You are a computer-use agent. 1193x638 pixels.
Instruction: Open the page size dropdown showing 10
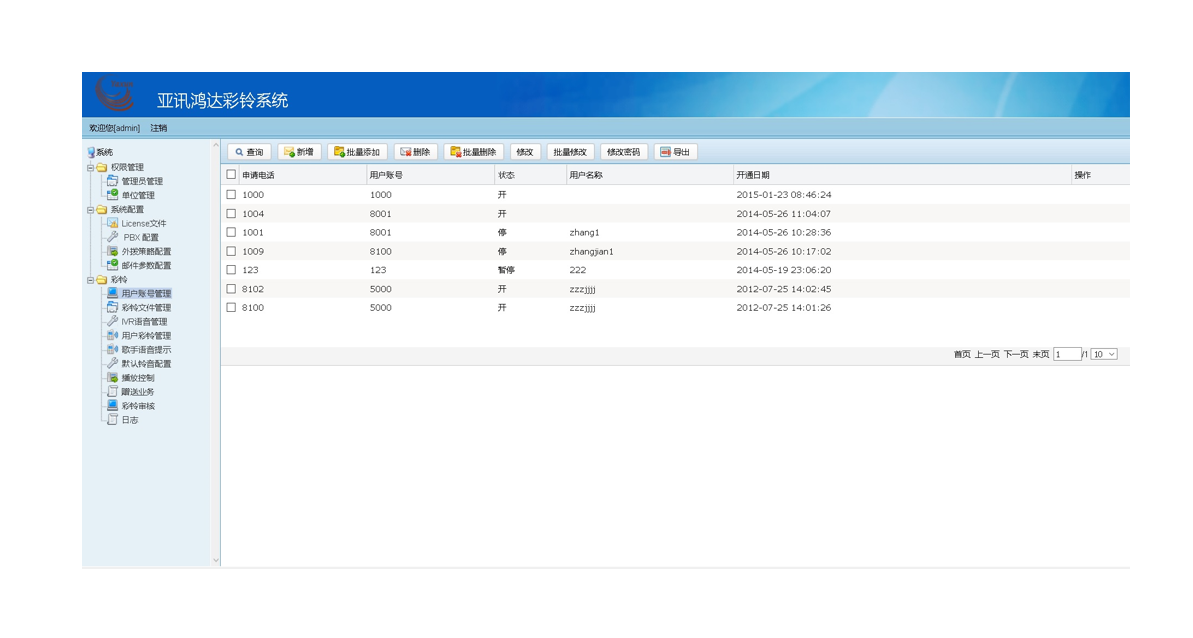pyautogui.click(x=1104, y=354)
